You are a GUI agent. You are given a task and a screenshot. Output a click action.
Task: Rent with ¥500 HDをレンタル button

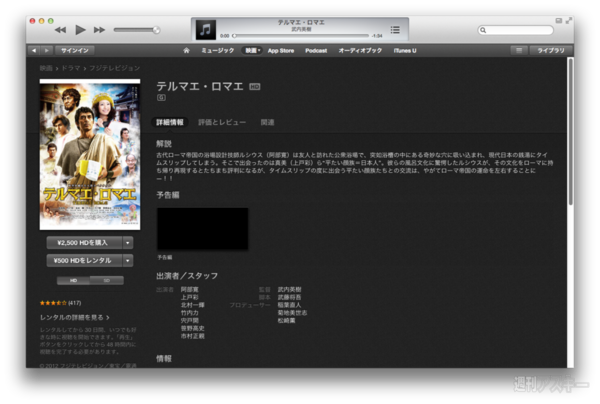pyautogui.click(x=85, y=261)
